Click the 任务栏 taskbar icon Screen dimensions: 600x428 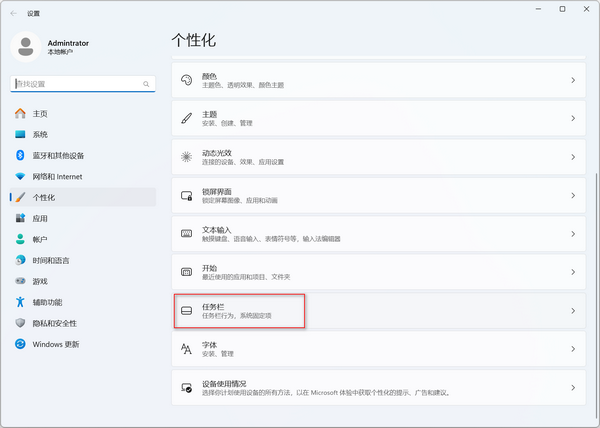point(186,311)
